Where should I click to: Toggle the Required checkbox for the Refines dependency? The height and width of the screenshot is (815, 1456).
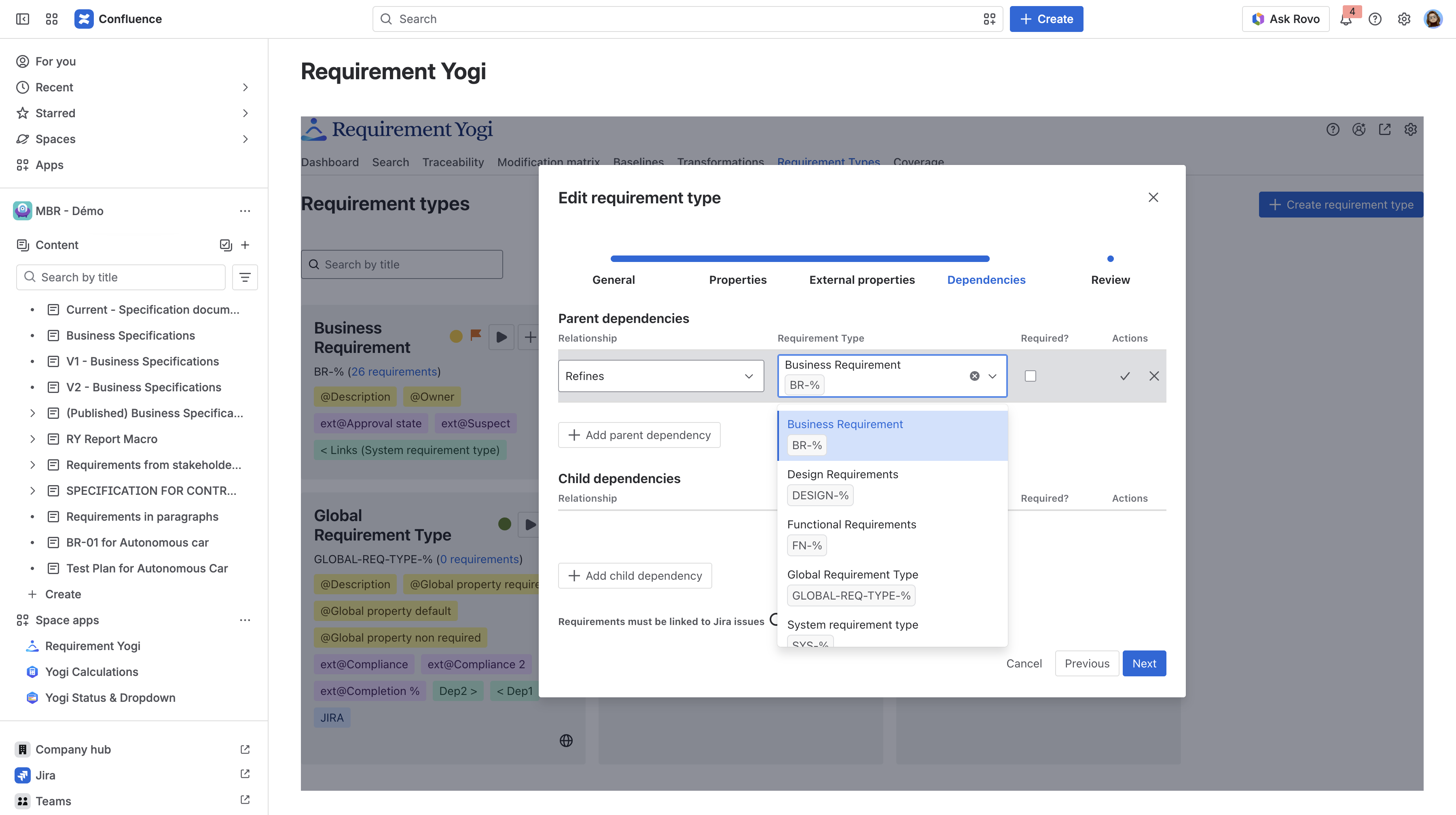[1031, 376]
